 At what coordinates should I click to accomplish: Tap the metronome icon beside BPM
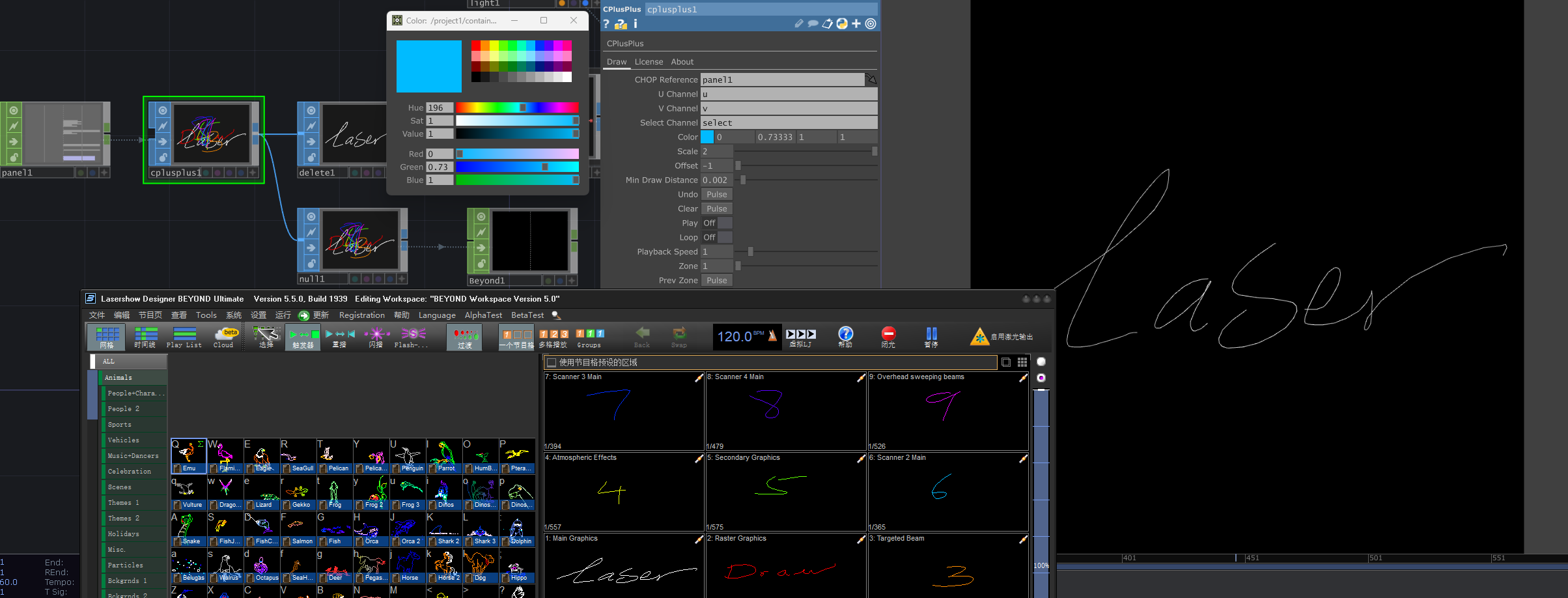tap(772, 335)
